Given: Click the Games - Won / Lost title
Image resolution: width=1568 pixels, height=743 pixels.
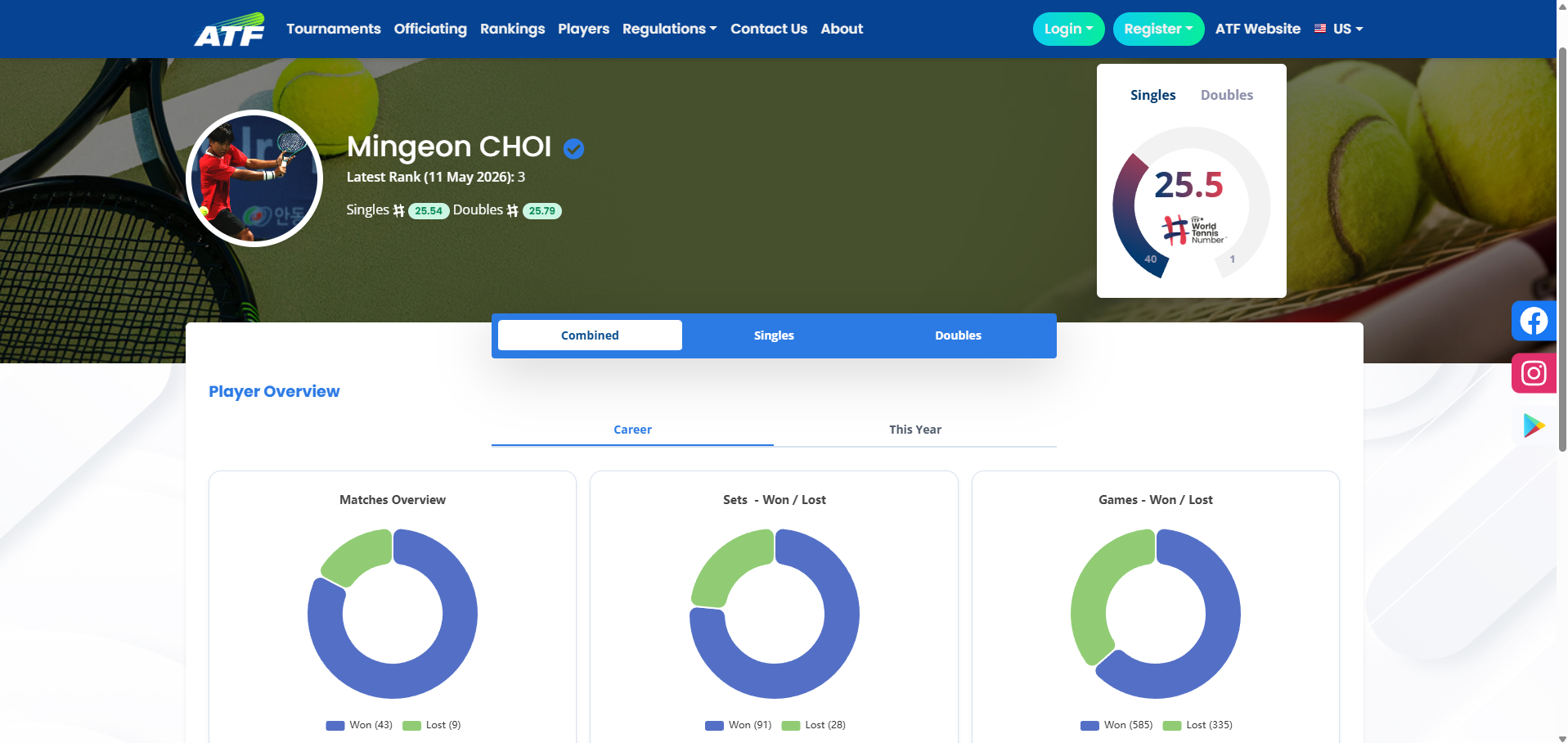Looking at the screenshot, I should tap(1156, 500).
